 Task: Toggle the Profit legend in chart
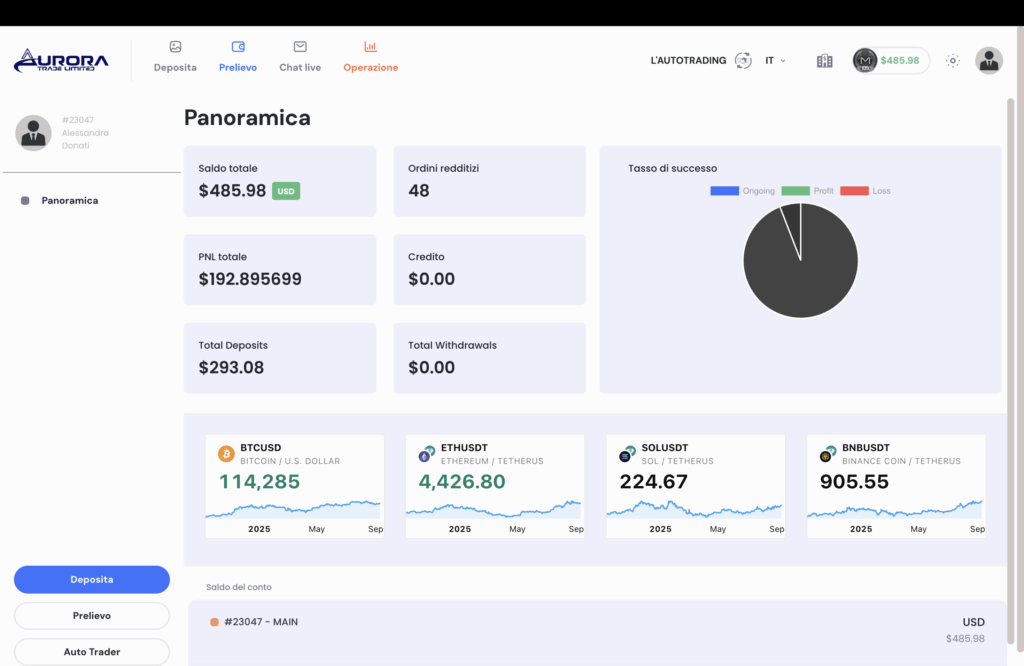pyautogui.click(x=808, y=191)
